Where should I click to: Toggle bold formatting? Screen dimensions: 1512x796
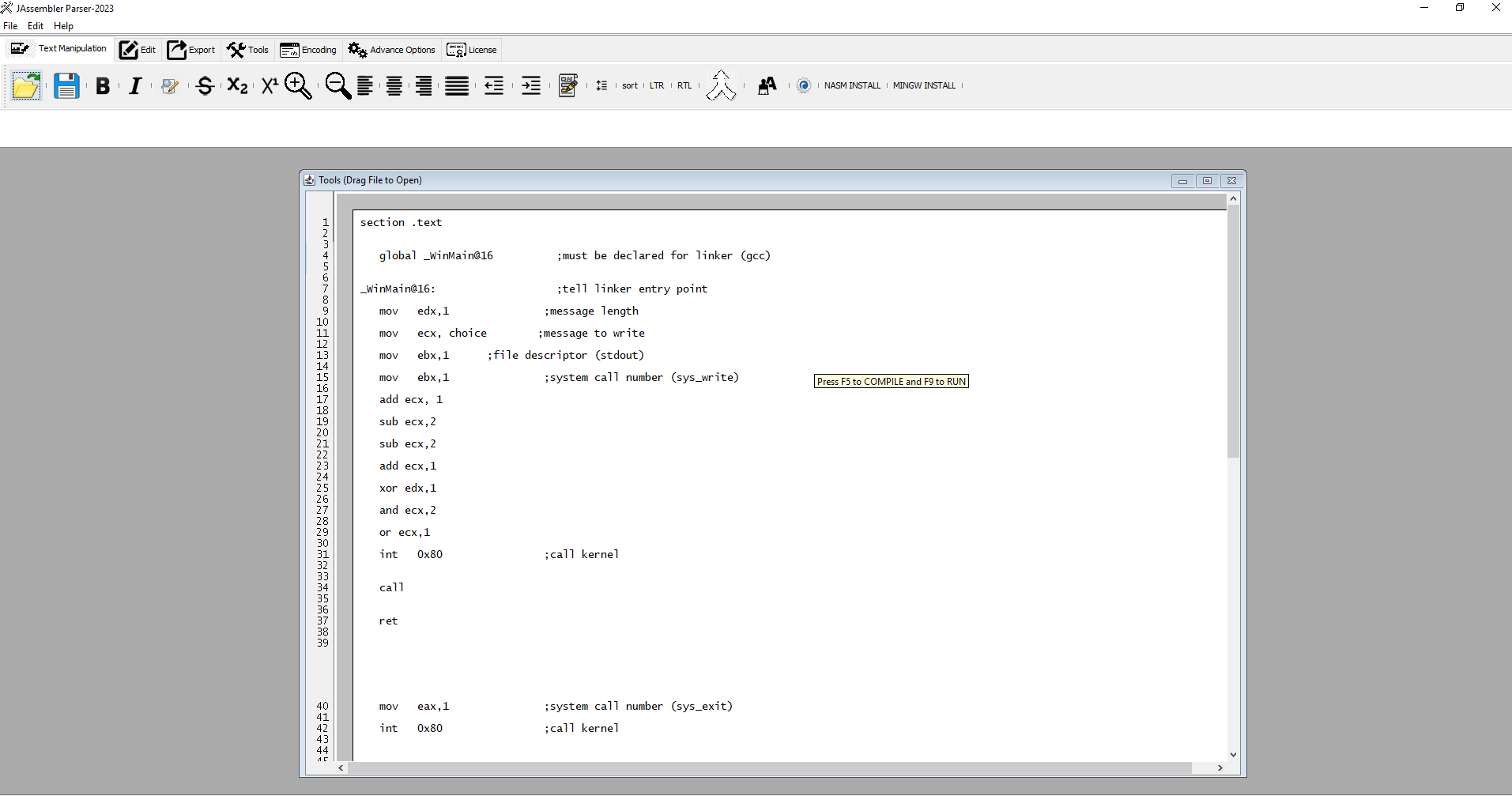click(103, 86)
